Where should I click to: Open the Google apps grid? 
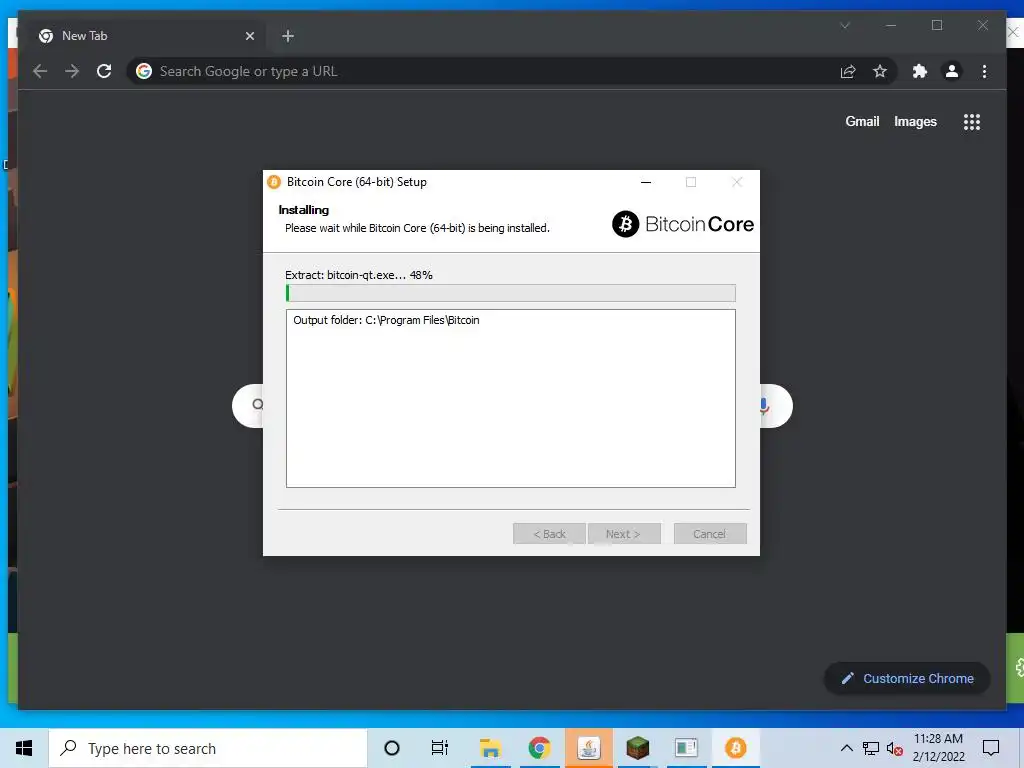pyautogui.click(x=972, y=122)
